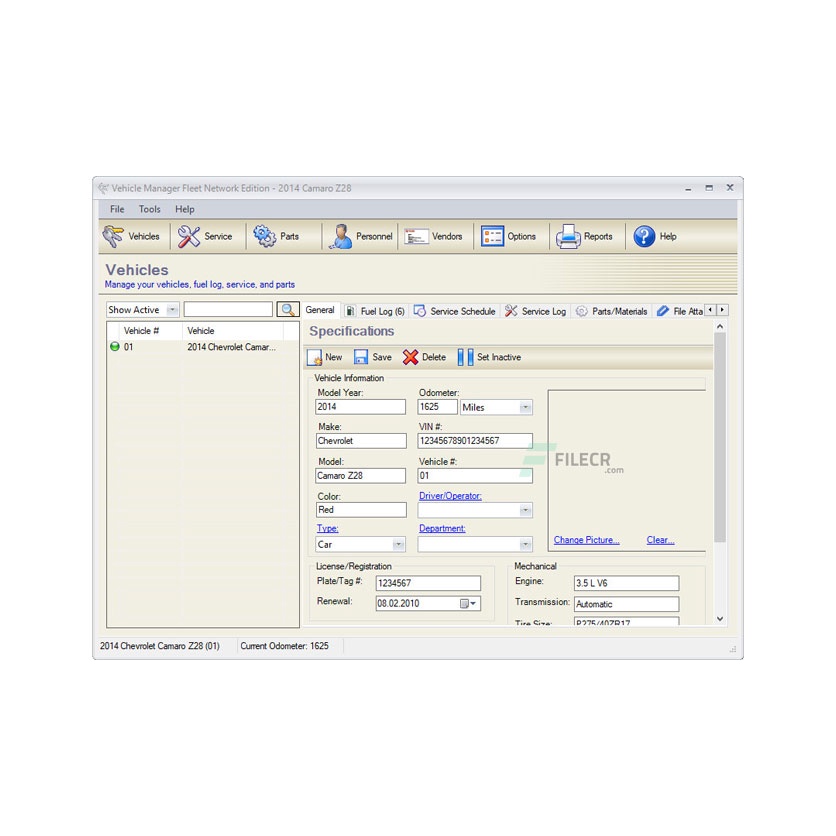The image size is (836, 836).
Task: Open the Service wrench icon
Action: (189, 237)
